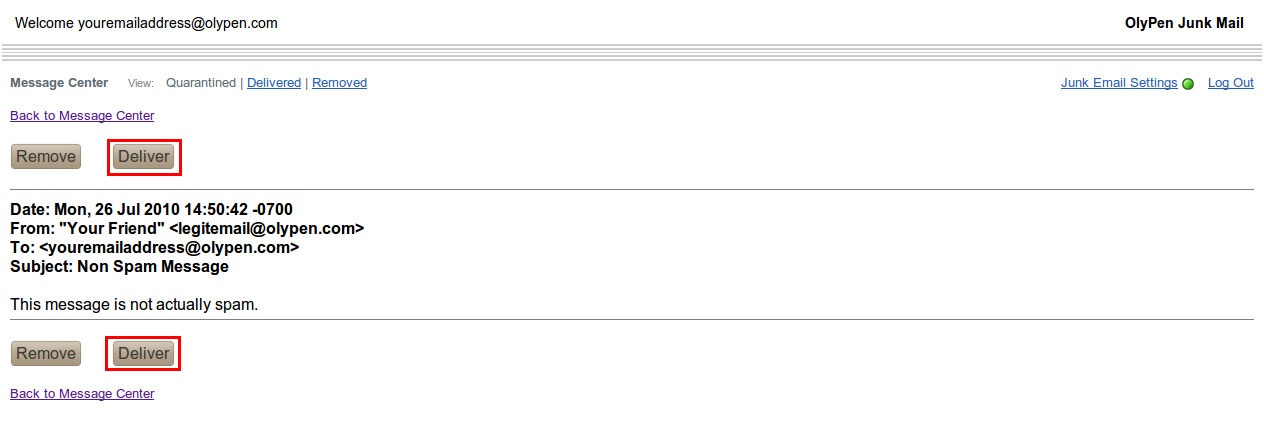Screen dimensions: 1264x434
Task: Click the Remove button below the message
Action: 46,354
